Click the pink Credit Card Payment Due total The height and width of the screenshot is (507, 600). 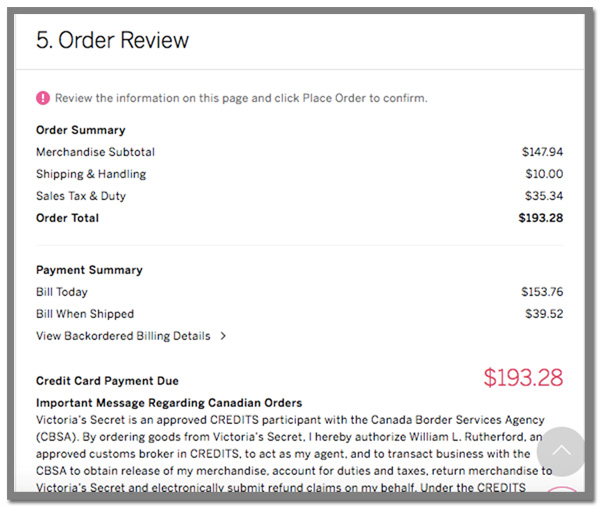coord(523,378)
